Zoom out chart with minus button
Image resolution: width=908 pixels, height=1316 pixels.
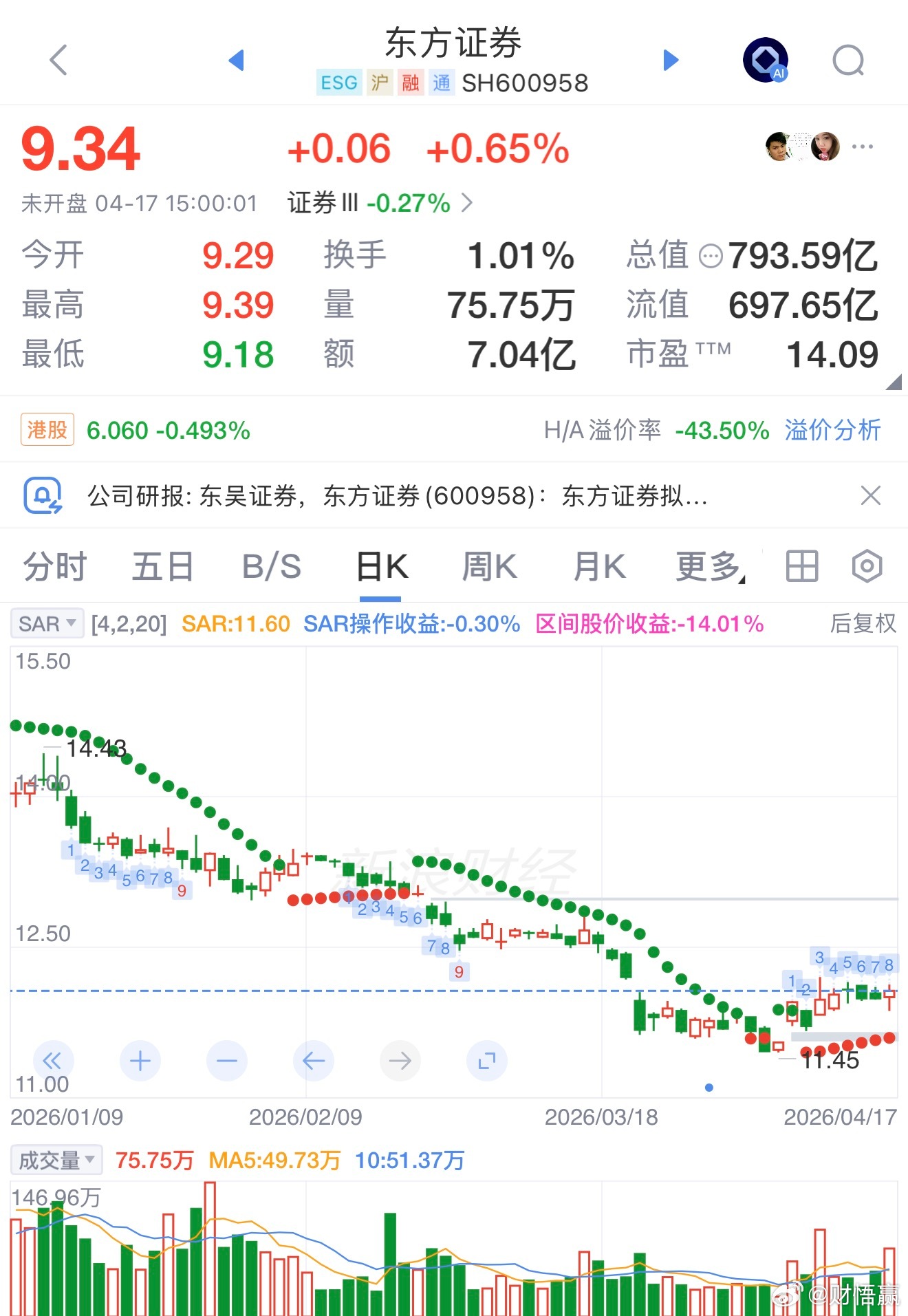pos(227,1061)
